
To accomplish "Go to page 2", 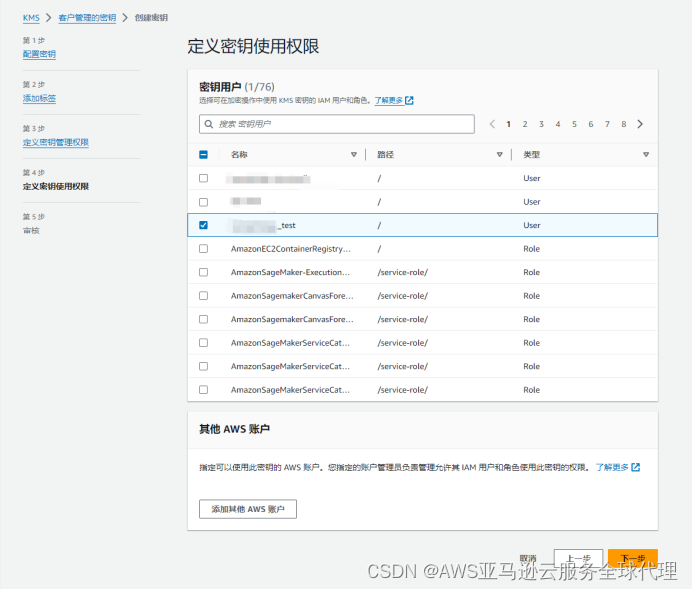I will pyautogui.click(x=525, y=124).
